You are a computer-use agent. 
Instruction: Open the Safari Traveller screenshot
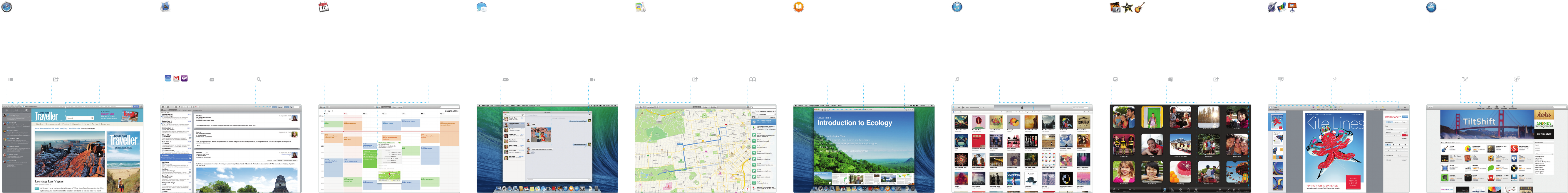(72, 149)
